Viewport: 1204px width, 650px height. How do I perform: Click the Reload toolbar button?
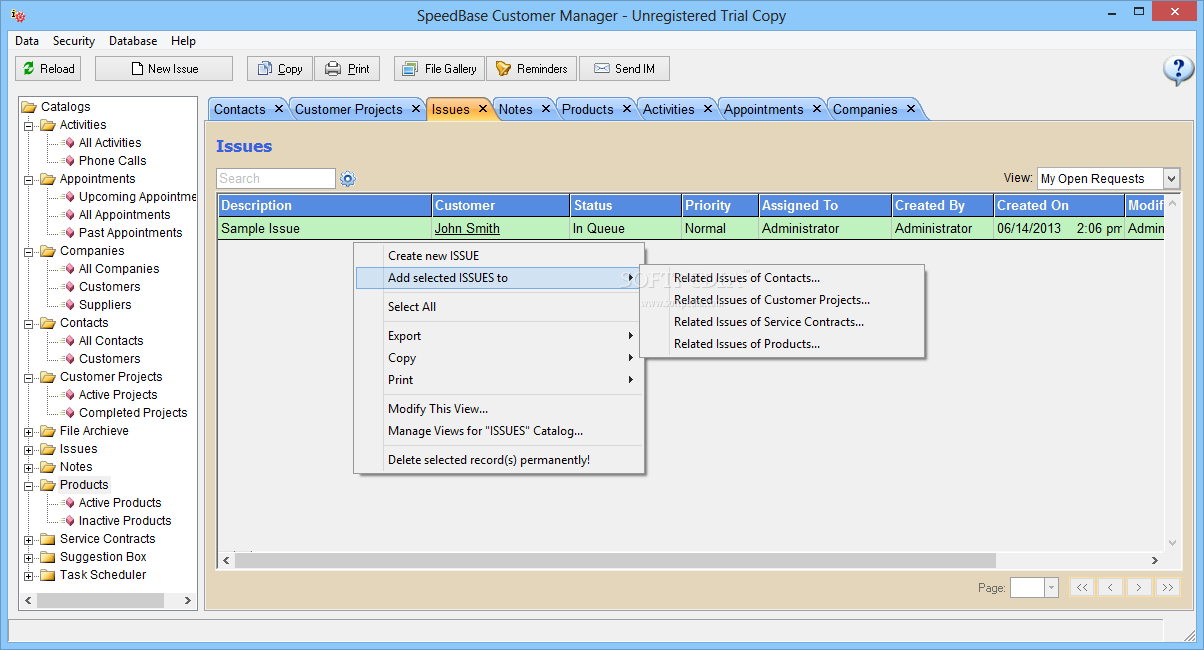48,69
